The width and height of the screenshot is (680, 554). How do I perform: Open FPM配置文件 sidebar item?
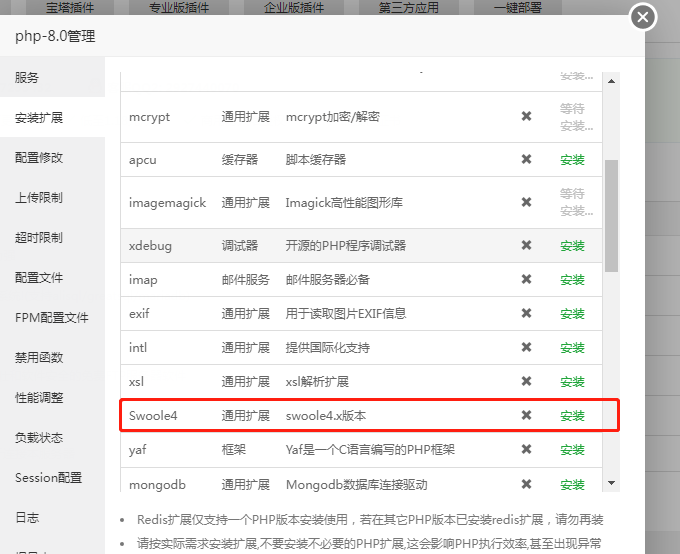tap(52, 318)
